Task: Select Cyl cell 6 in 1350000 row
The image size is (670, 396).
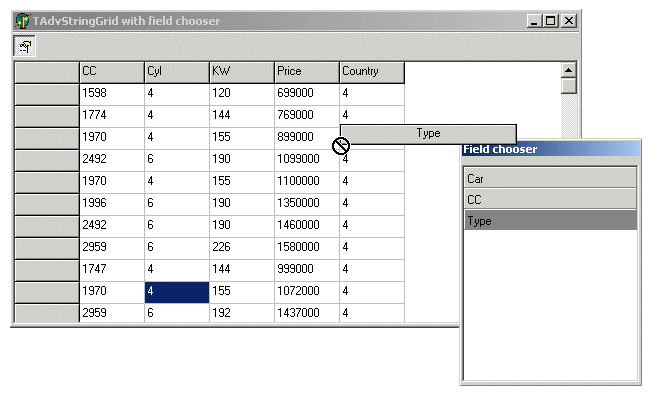Action: pyautogui.click(x=177, y=204)
